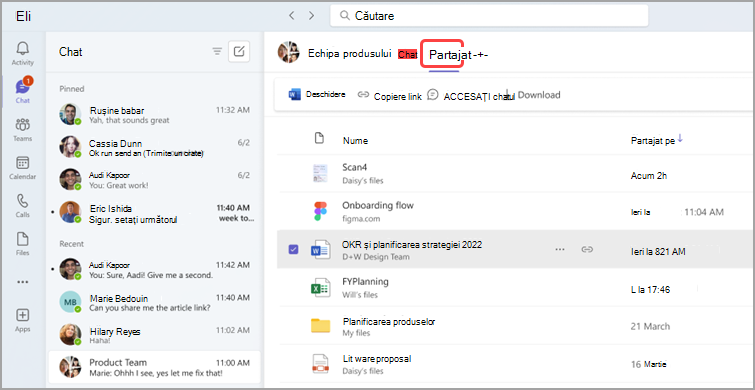755x390 pixels.
Task: Click the link icon of Copiere link
Action: (363, 95)
